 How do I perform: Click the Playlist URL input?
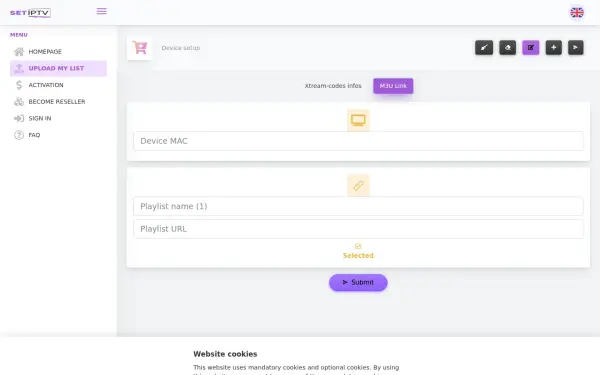[x=358, y=229]
